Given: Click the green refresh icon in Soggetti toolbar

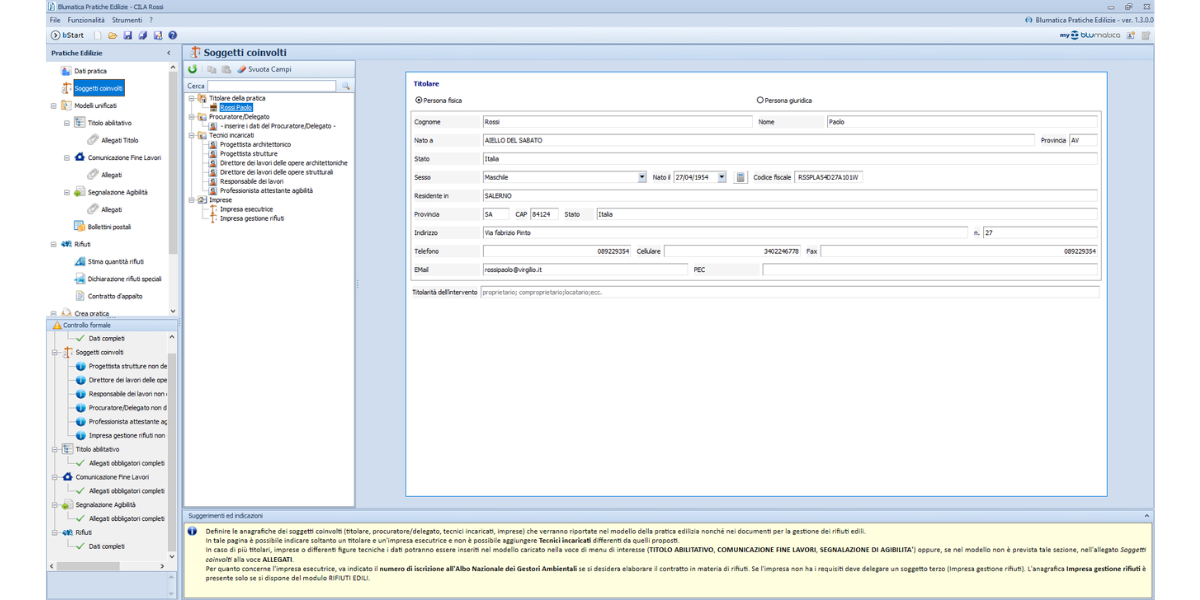Looking at the screenshot, I should pos(193,70).
